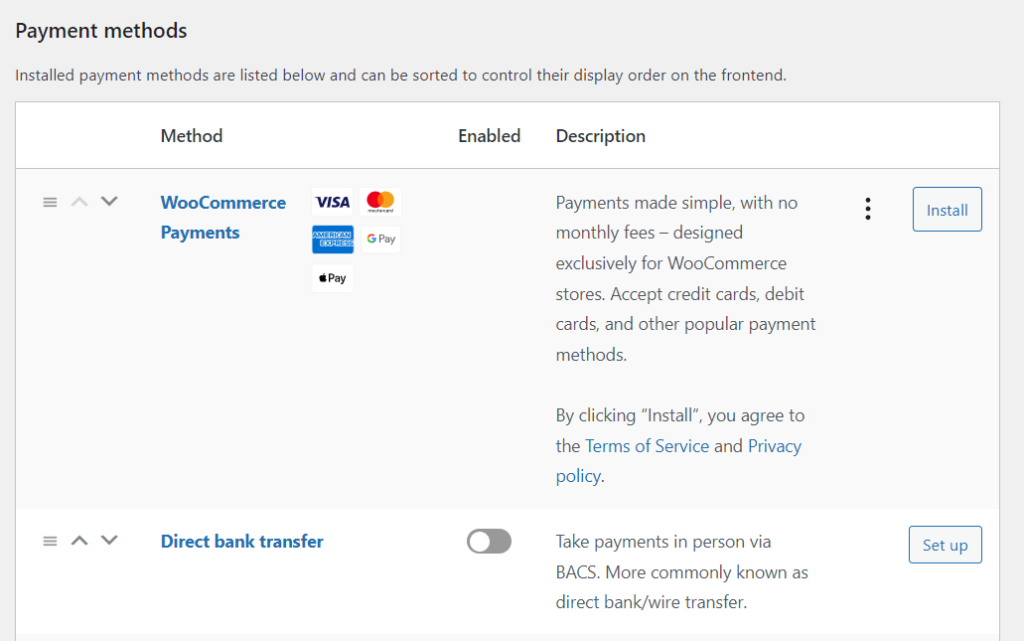1024x641 pixels.
Task: Open the Privacy policy link
Action: (x=774, y=446)
